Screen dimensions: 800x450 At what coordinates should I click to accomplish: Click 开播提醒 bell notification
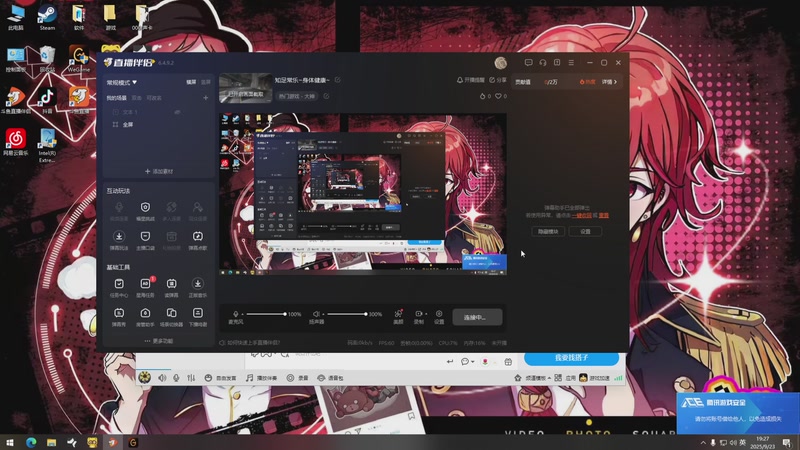pos(470,80)
